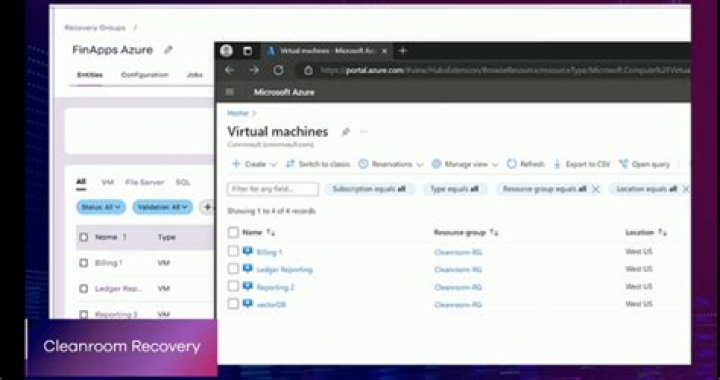Screen dimensions: 720x380
Task: Tick the header checkbox in the Recovery Group entities table
Action: [x=84, y=237]
